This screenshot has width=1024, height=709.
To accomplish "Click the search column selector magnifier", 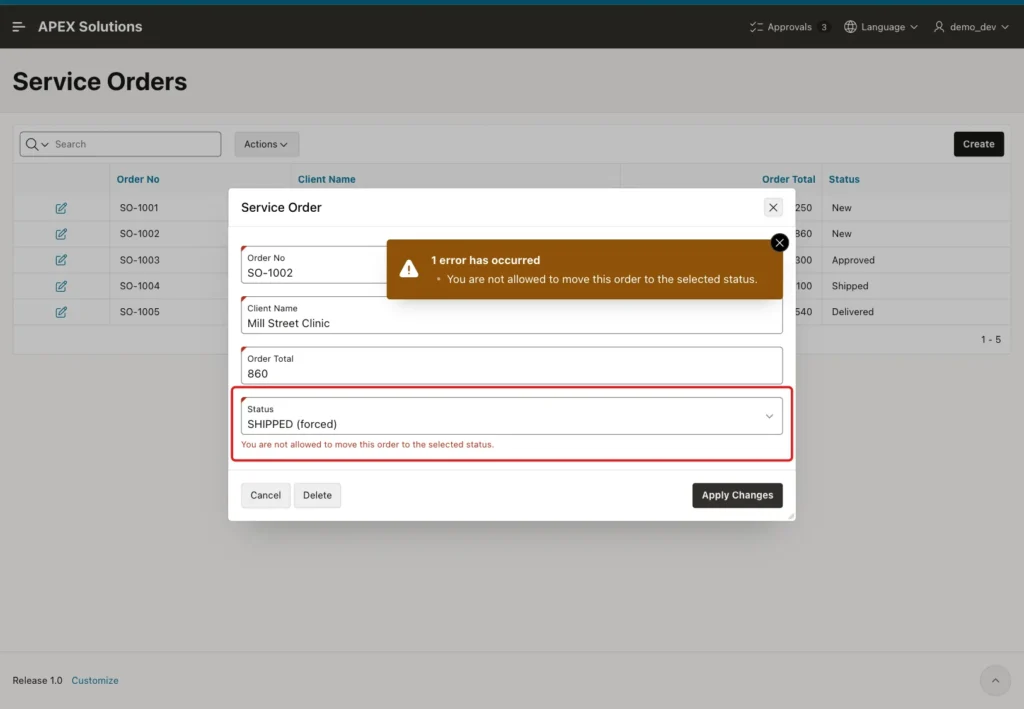I will pyautogui.click(x=37, y=144).
